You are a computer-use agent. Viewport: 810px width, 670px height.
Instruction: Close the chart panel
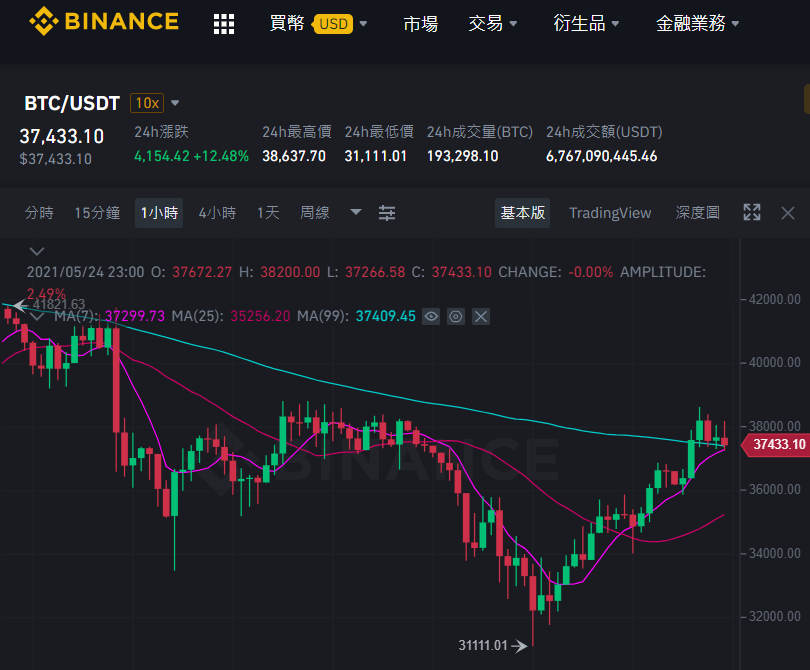[x=788, y=213]
